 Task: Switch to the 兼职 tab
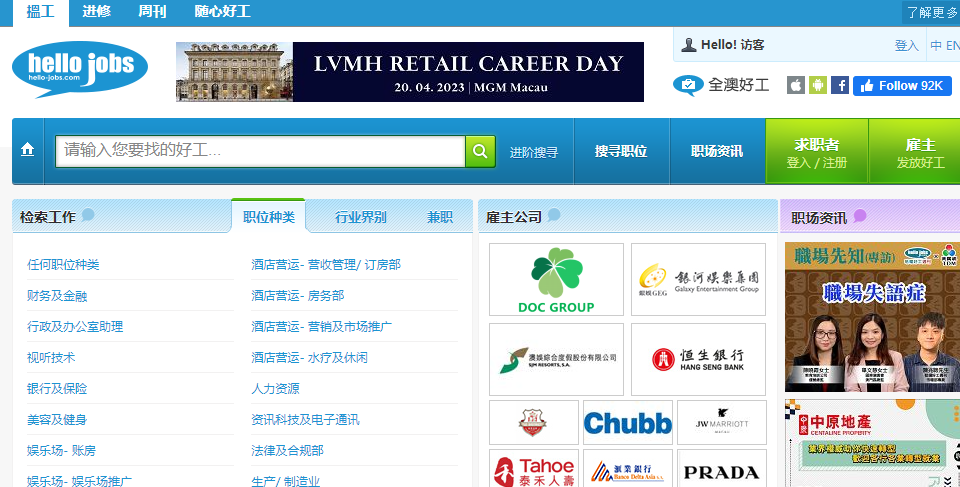(x=440, y=217)
